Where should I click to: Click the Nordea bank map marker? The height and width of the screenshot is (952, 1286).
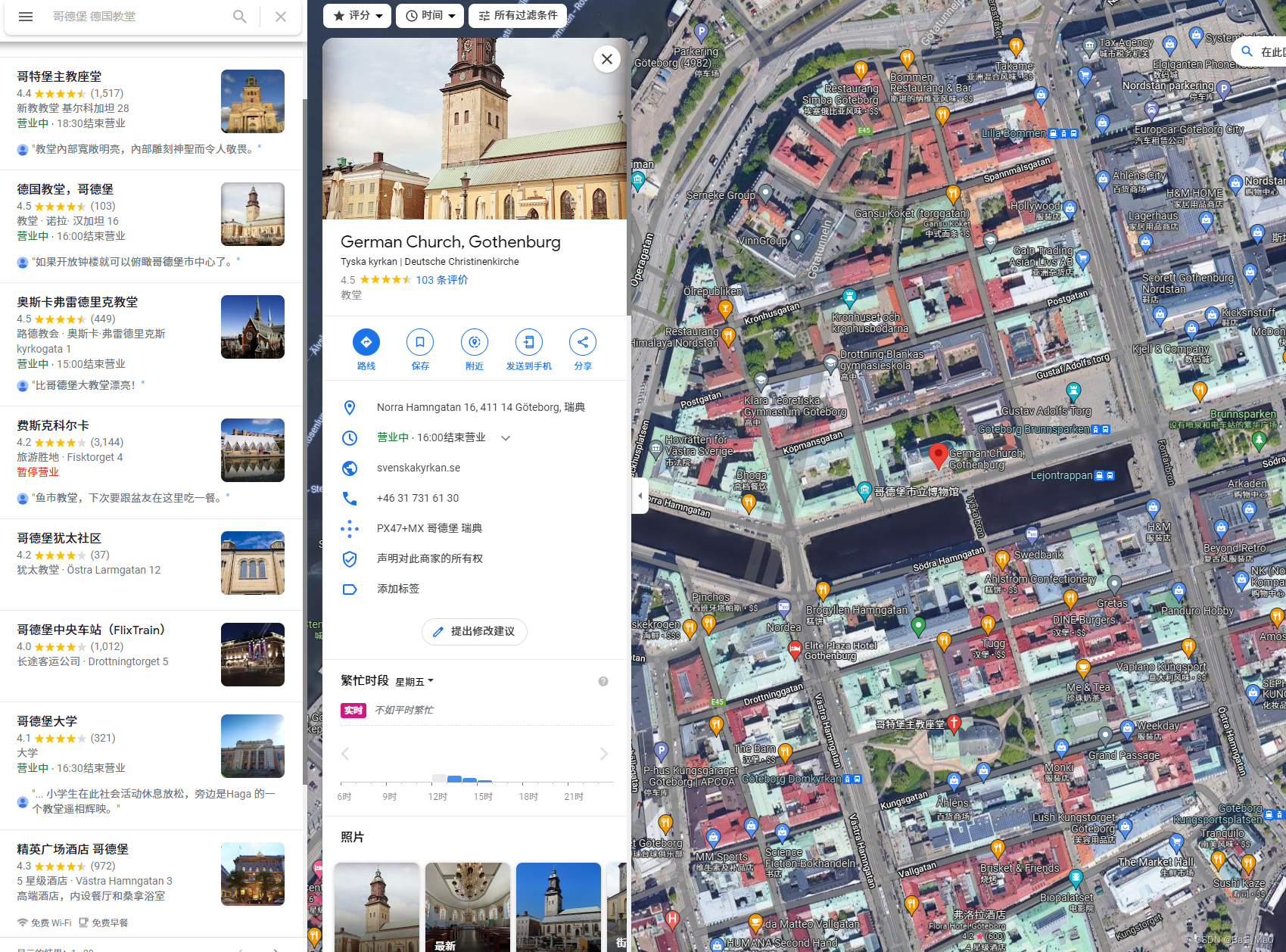783,607
